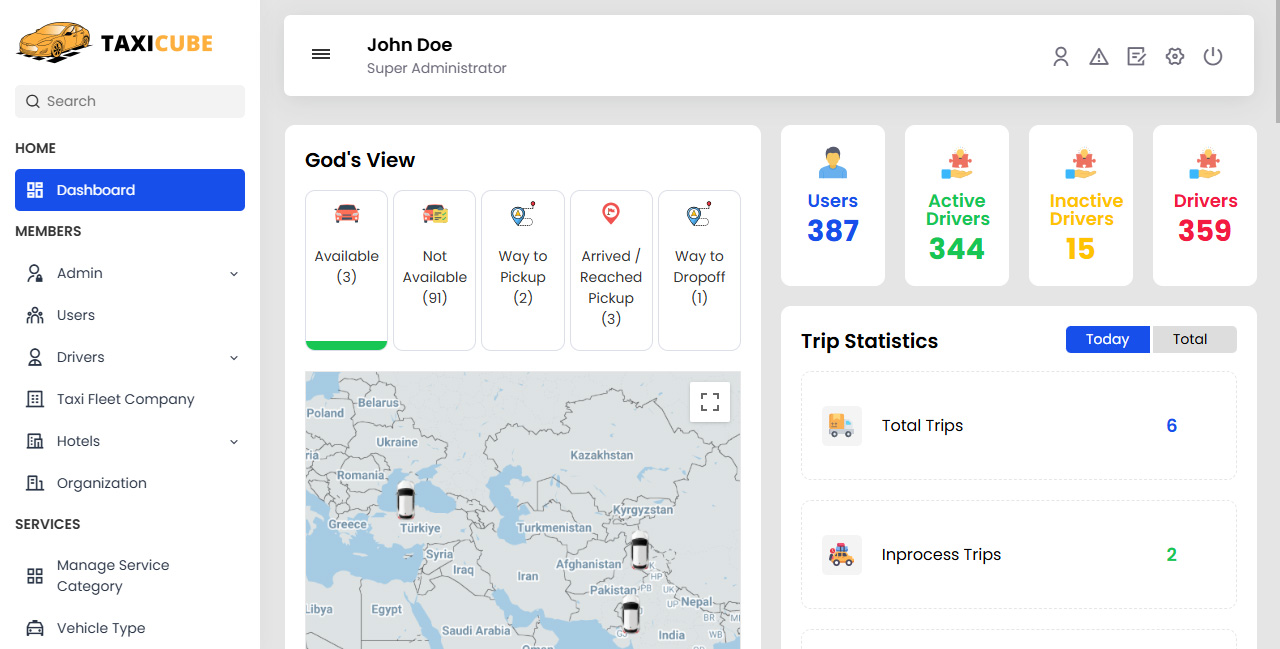Open the settings gear icon
Screen dimensions: 1280x649
pos(1175,57)
